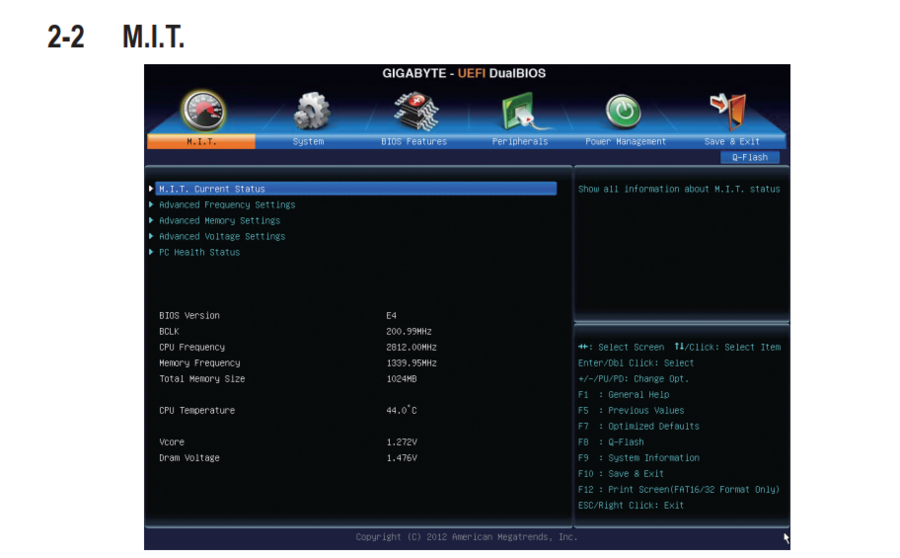Switch to the System tab
The image size is (900, 558).
click(308, 141)
